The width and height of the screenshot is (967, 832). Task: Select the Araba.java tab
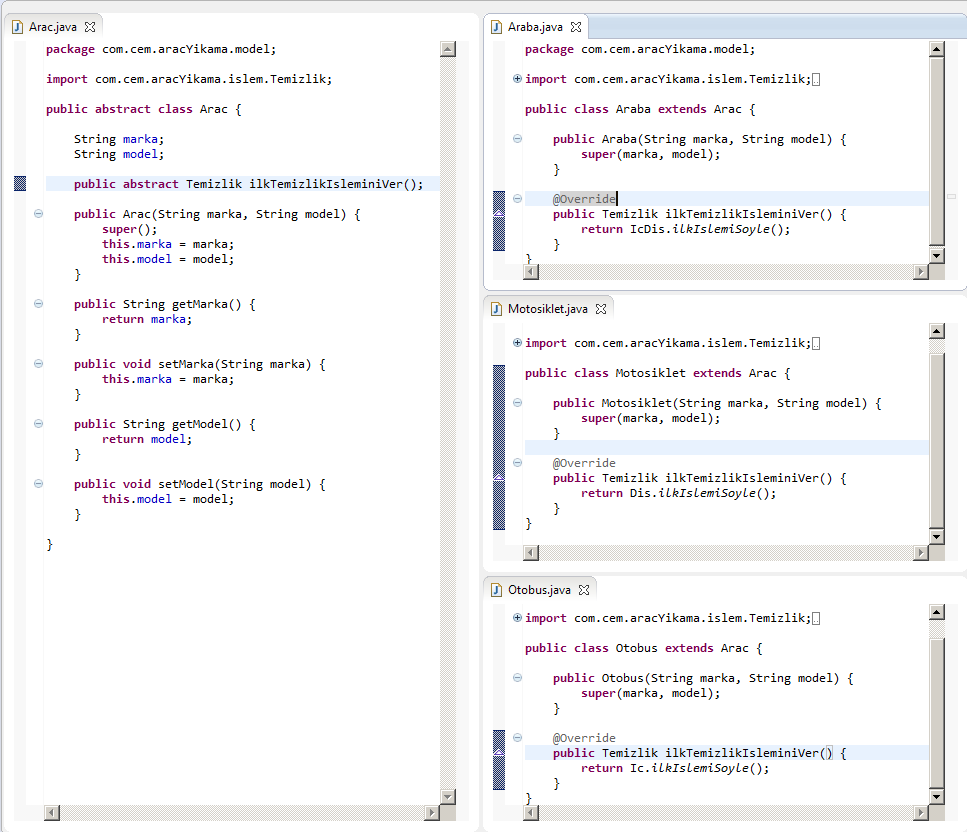point(535,27)
